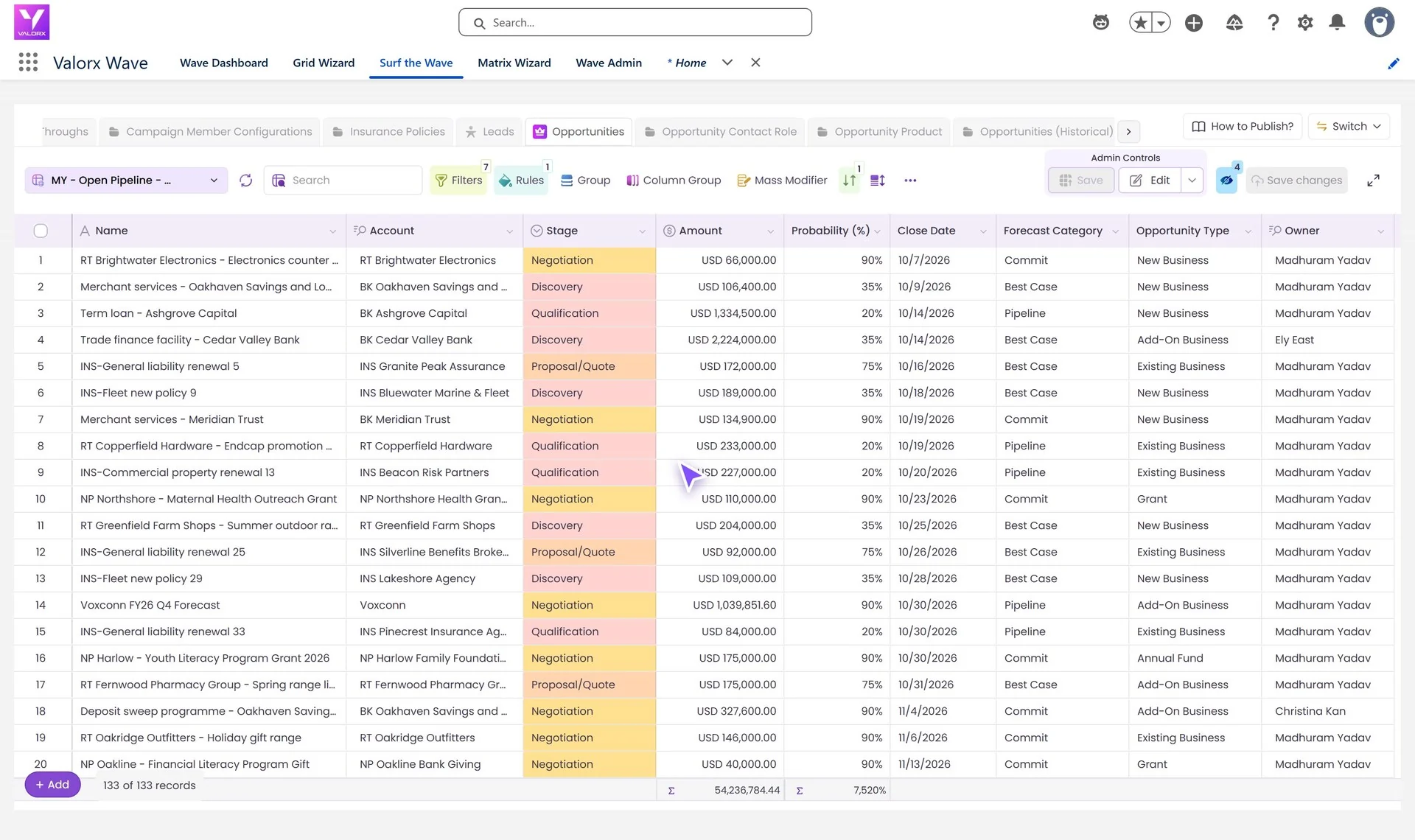The width and height of the screenshot is (1415, 840).
Task: Switch to Wave Dashboard tab
Action: point(224,63)
